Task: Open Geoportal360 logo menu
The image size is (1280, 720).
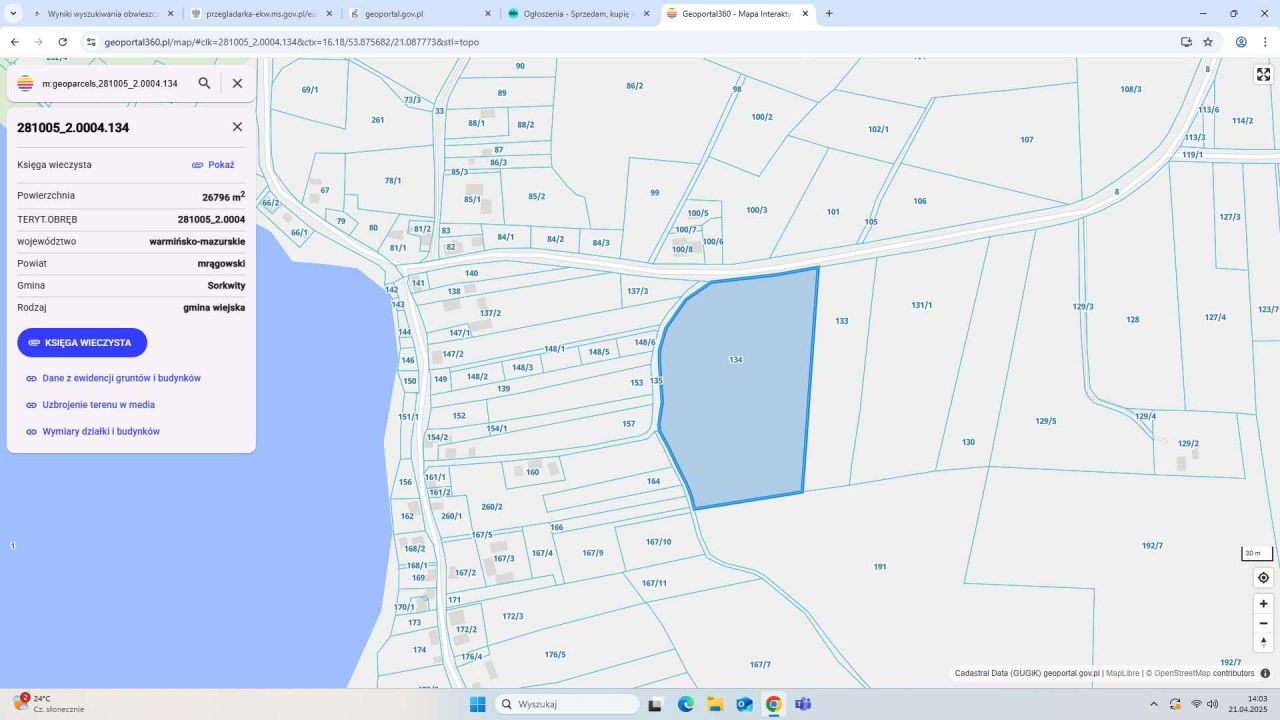Action: point(25,83)
